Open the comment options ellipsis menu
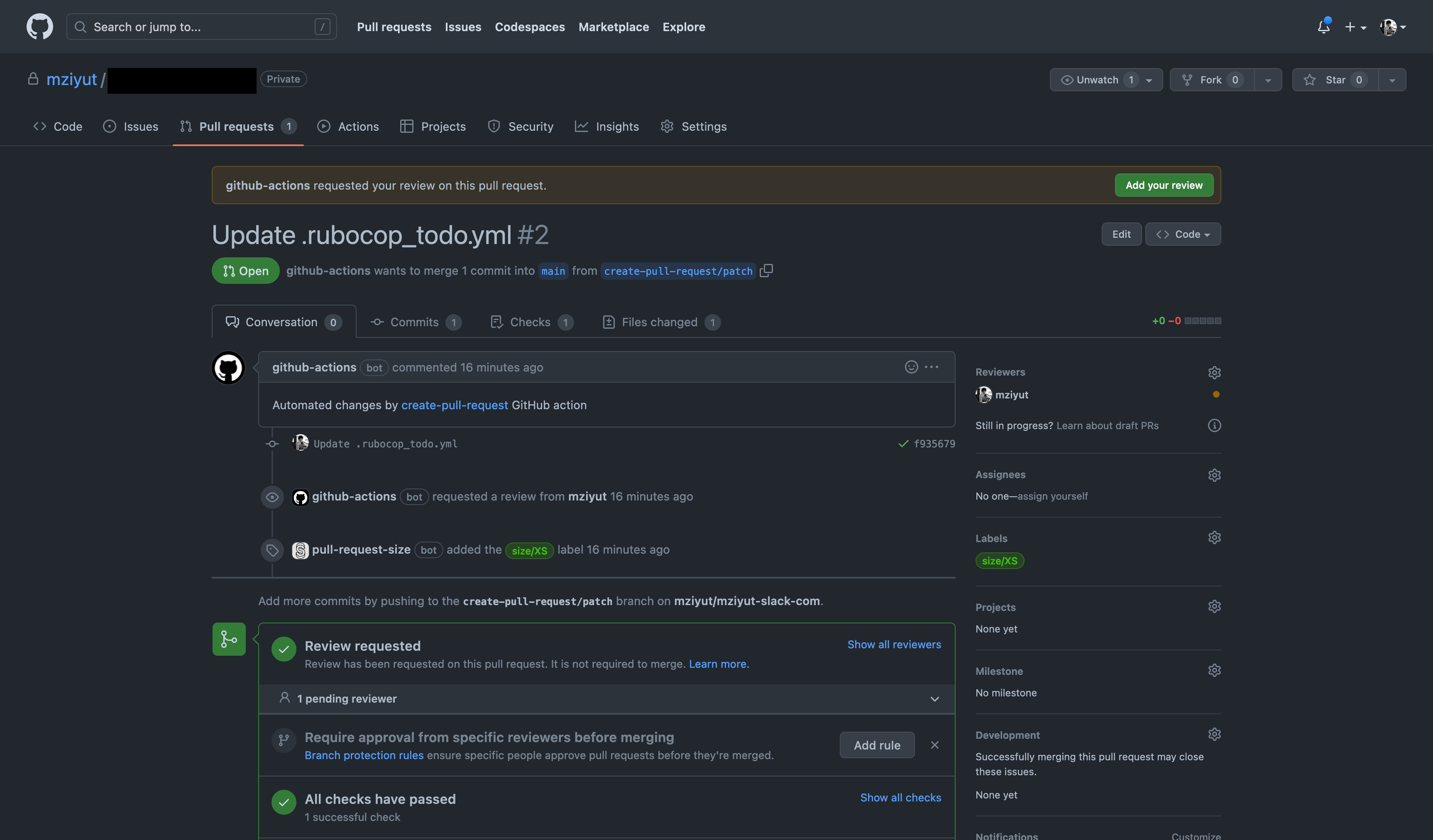Image resolution: width=1433 pixels, height=840 pixels. [932, 367]
